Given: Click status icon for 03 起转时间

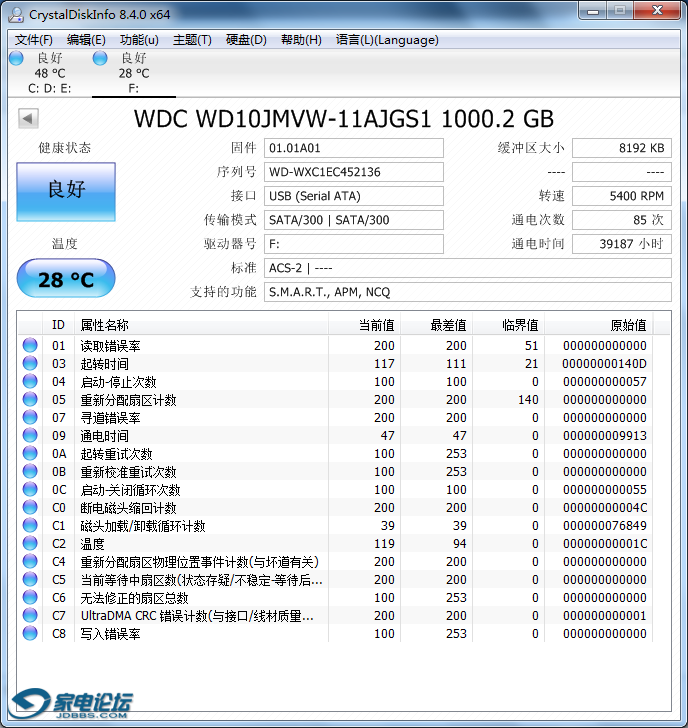Looking at the screenshot, I should [x=30, y=363].
